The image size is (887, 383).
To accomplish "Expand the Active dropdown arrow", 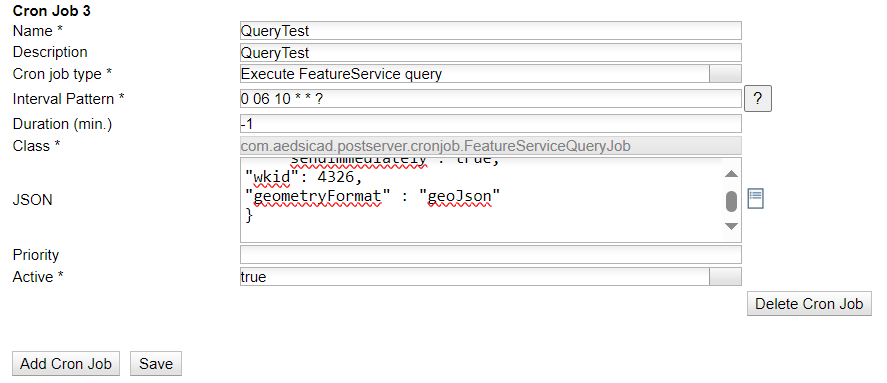I will 725,277.
